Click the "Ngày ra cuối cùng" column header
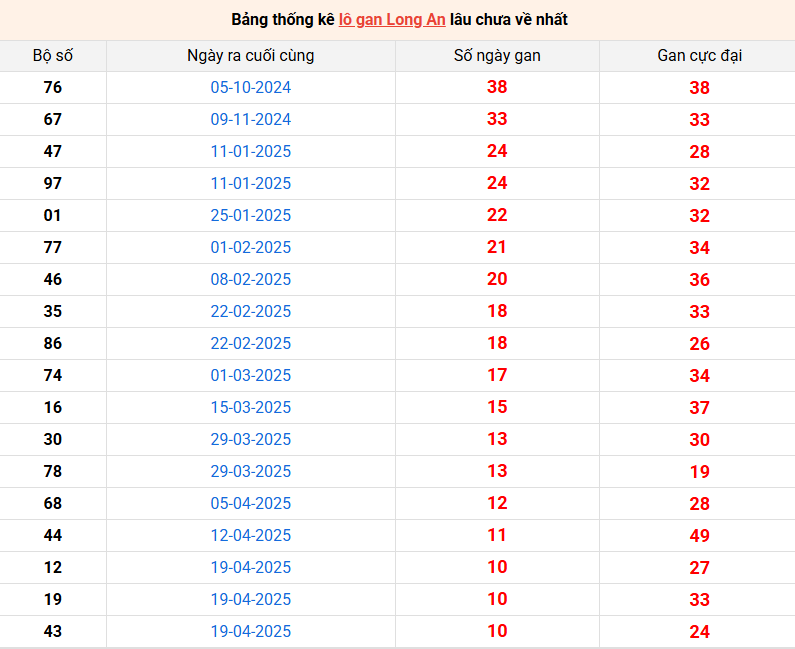Viewport: 795px width, 649px height. pos(250,56)
